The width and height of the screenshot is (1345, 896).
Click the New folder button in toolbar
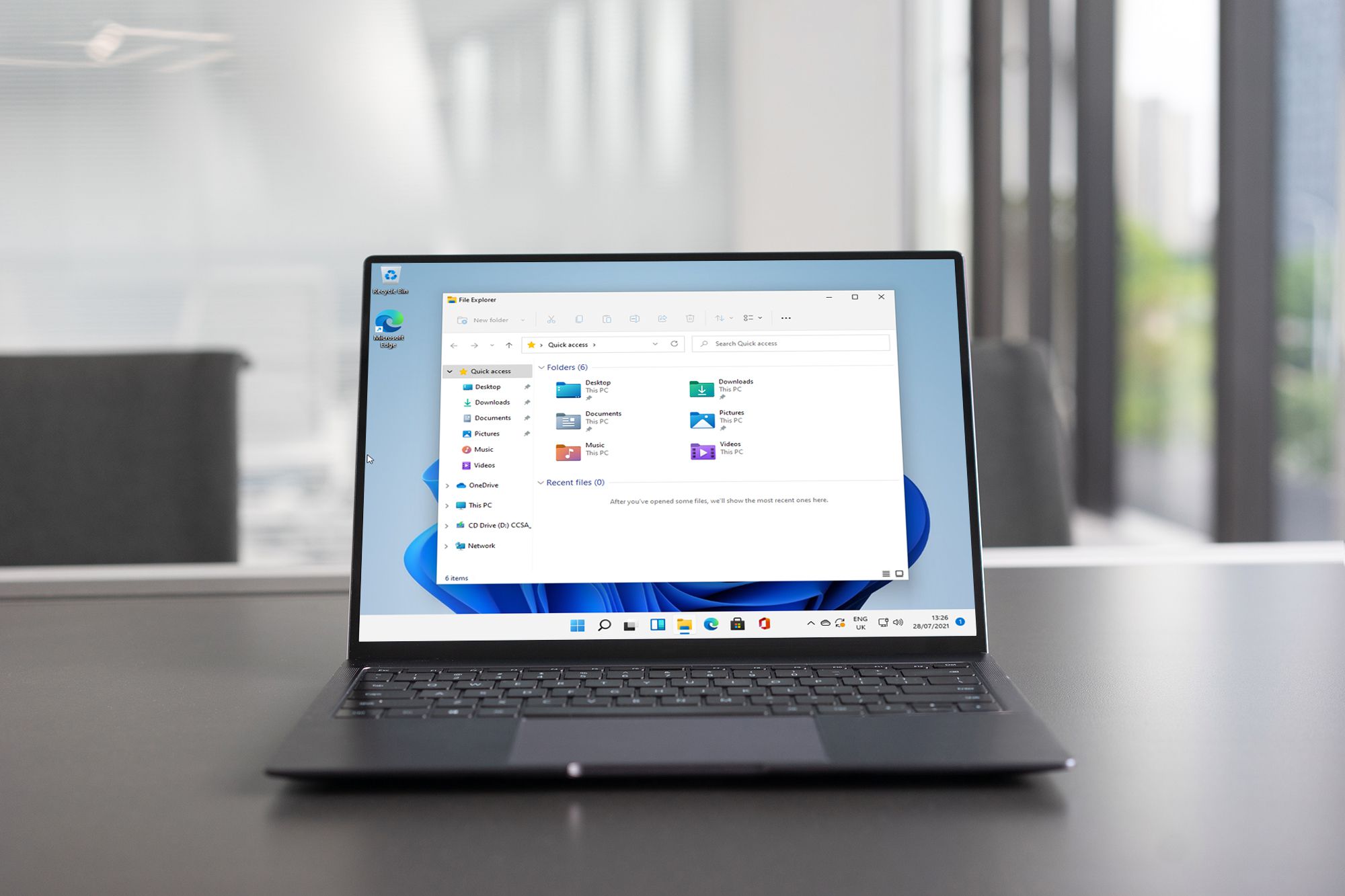pos(479,319)
